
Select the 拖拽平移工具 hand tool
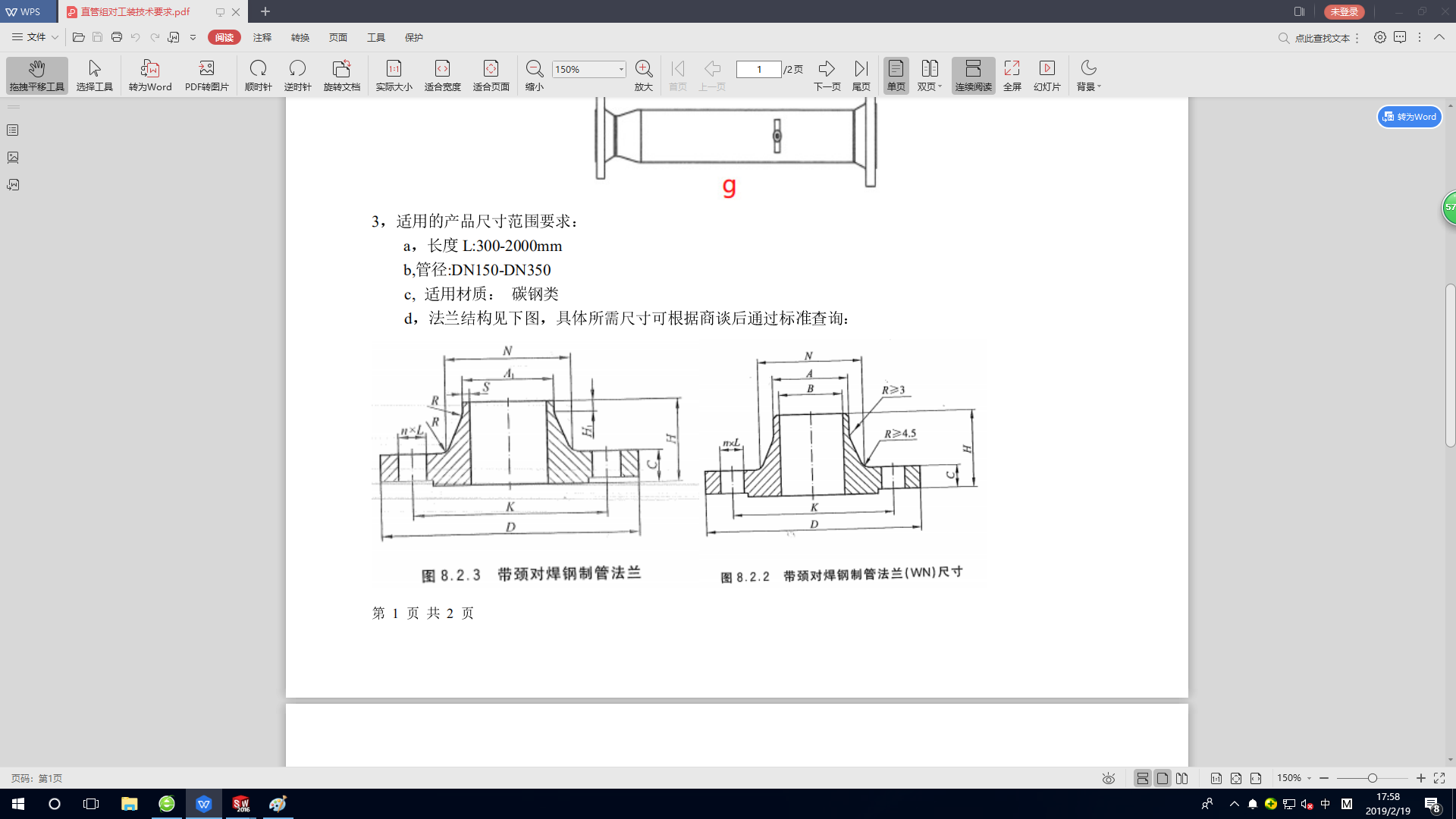coord(36,75)
